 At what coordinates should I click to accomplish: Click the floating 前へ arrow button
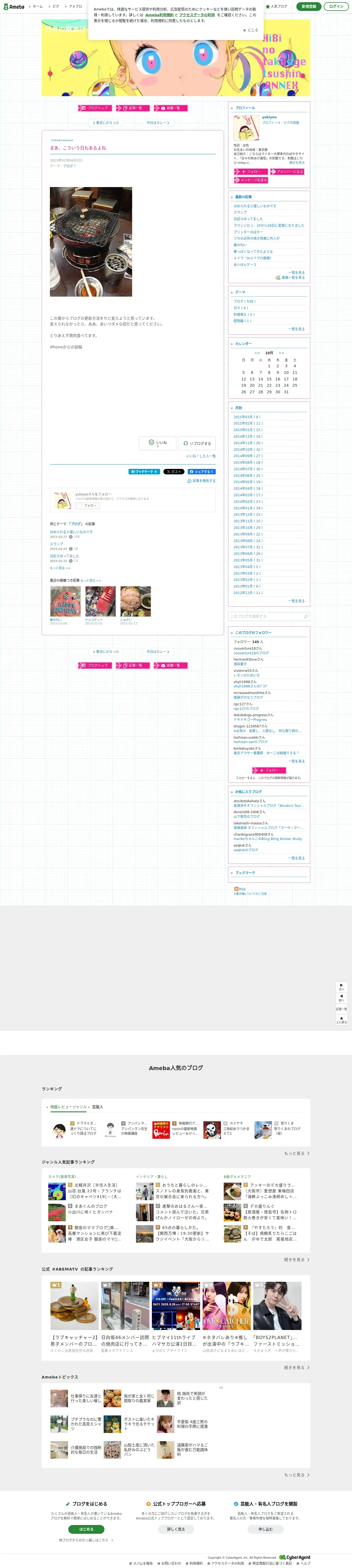(x=342, y=998)
